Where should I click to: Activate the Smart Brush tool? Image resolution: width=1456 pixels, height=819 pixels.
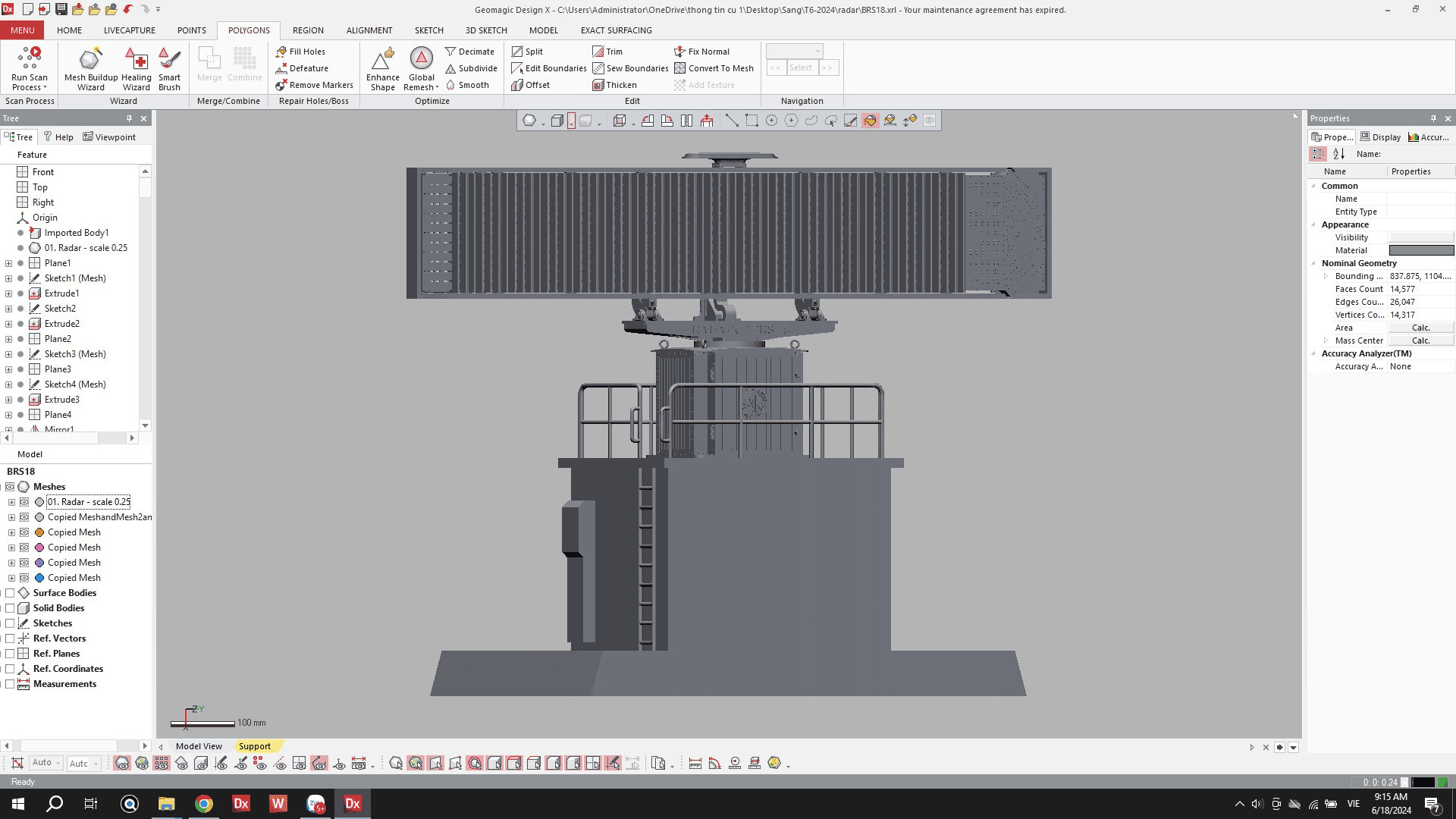coord(169,67)
